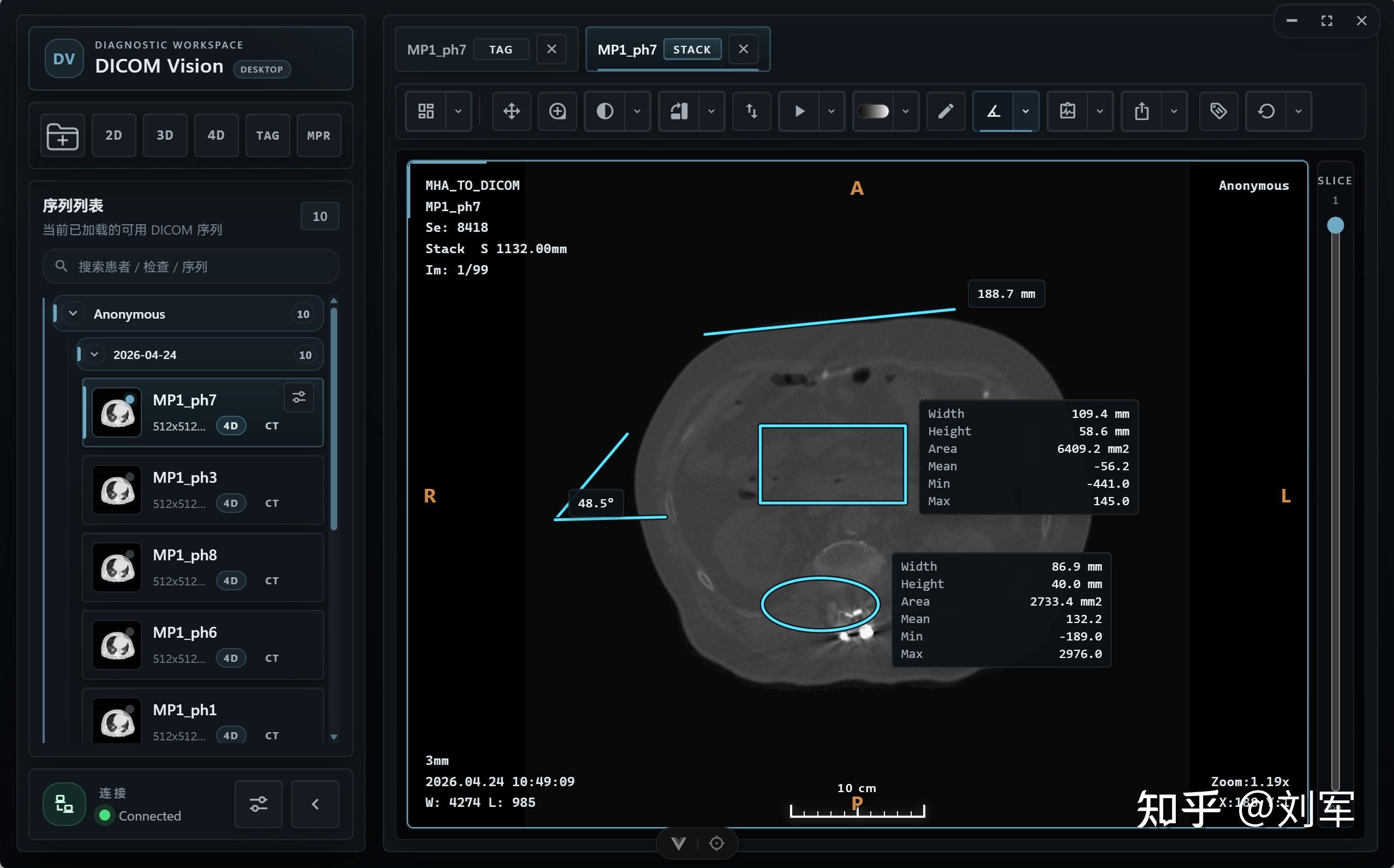This screenshot has height=868, width=1394.
Task: Open the color map dropdown arrow
Action: coord(905,111)
